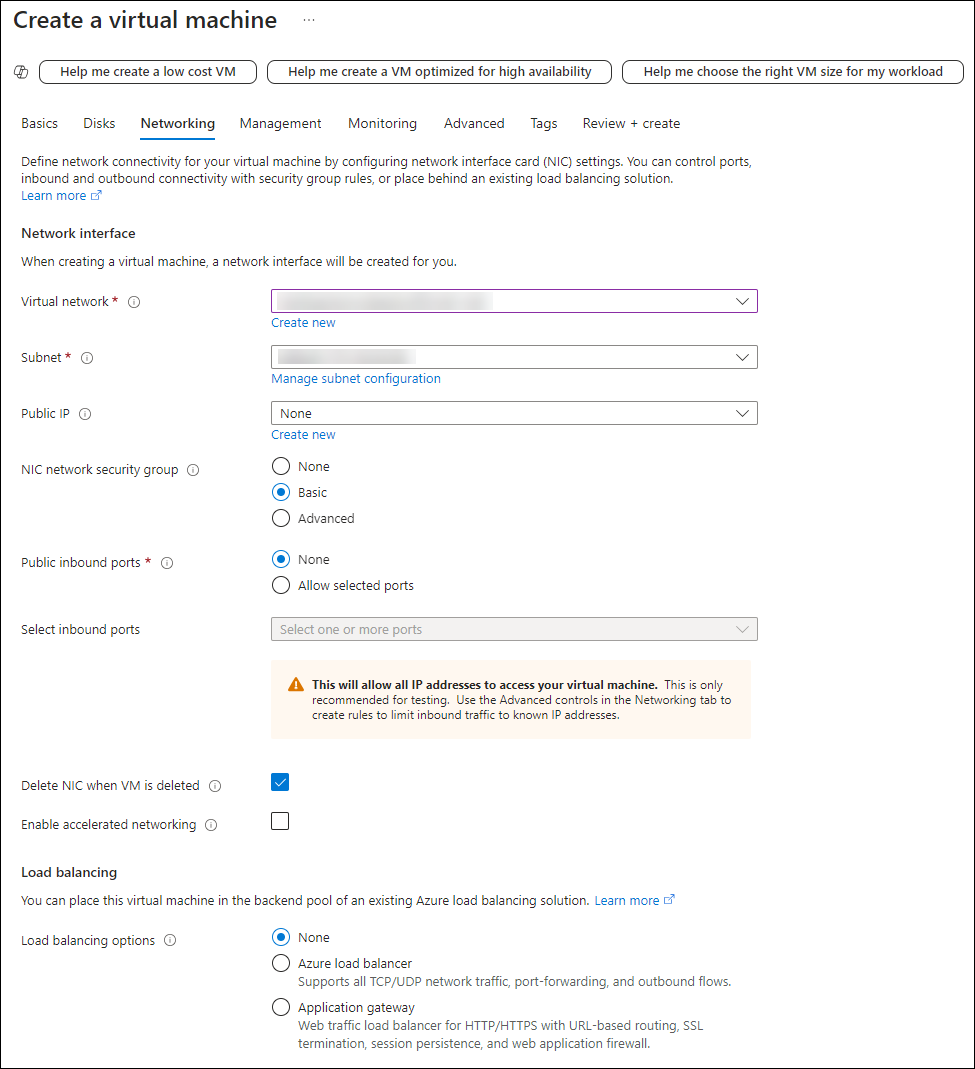This screenshot has width=975, height=1069.
Task: Open the Public IP dropdown showing None
Action: tap(514, 413)
